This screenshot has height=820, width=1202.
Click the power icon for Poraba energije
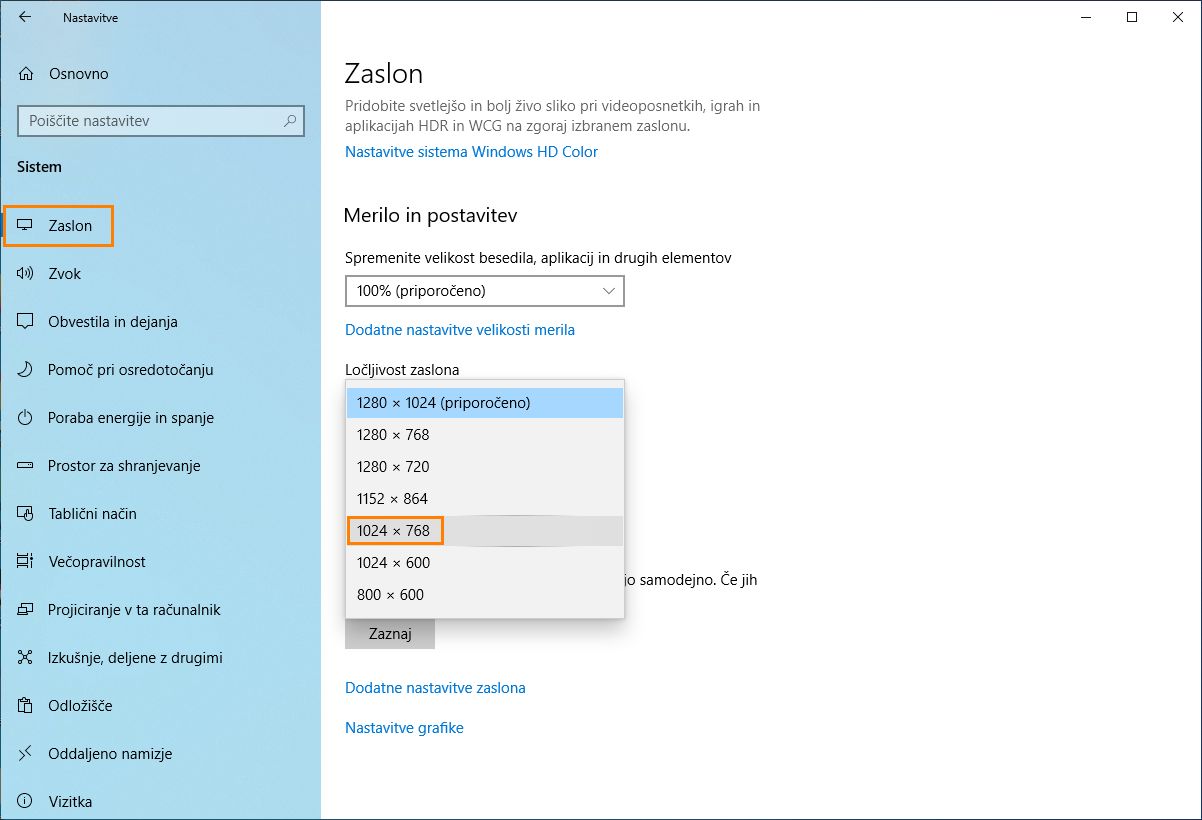[x=26, y=418]
